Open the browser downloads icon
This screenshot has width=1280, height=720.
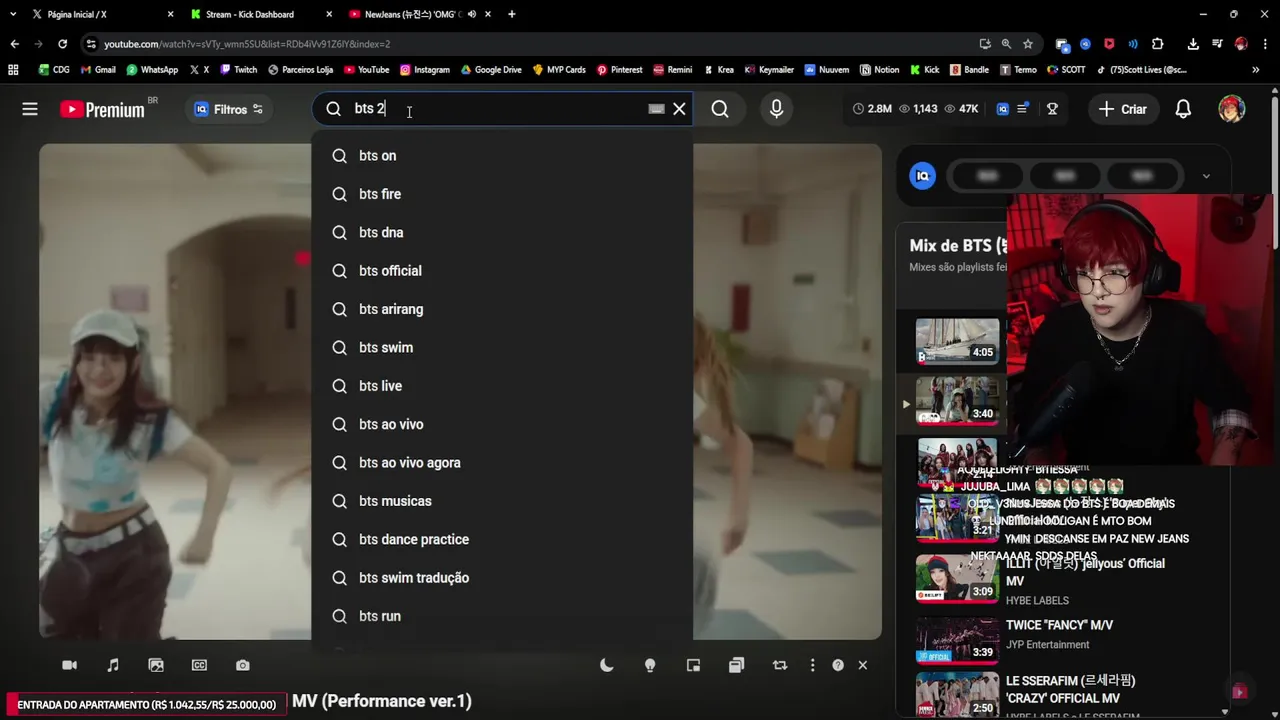(x=1193, y=44)
